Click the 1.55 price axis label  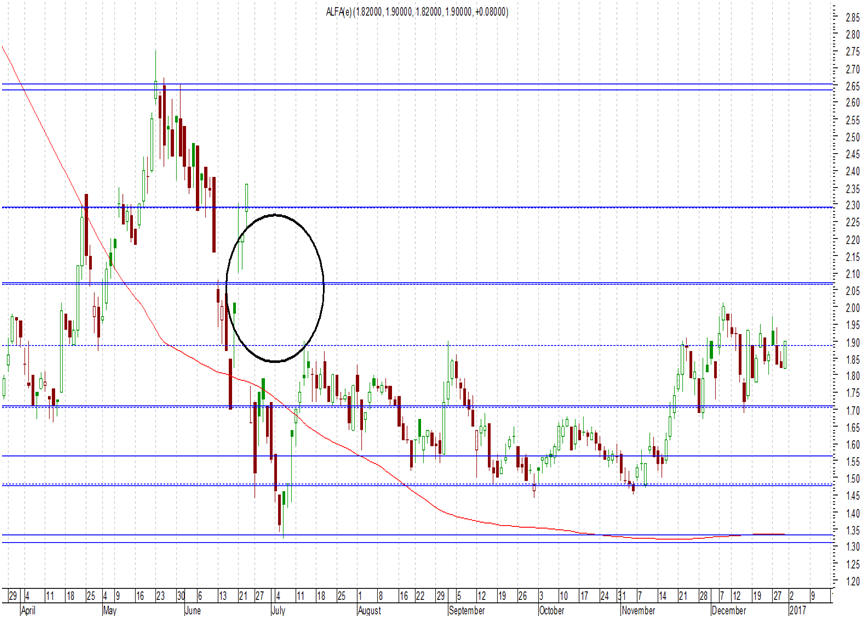pyautogui.click(x=852, y=462)
